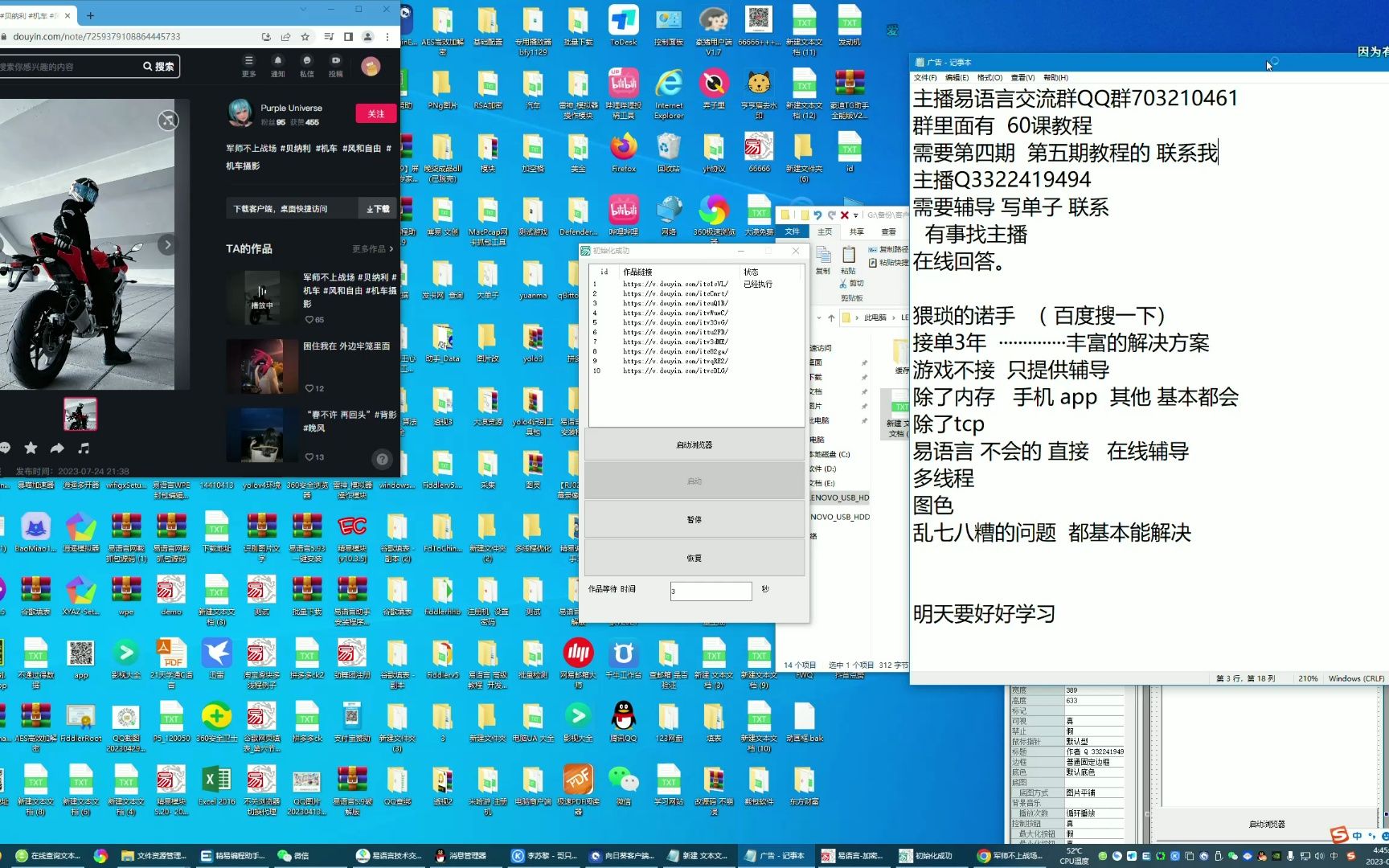Viewport: 1389px width, 868px height.
Task: Click 启动浏览器 button in 初始化成功 window
Action: [694, 444]
